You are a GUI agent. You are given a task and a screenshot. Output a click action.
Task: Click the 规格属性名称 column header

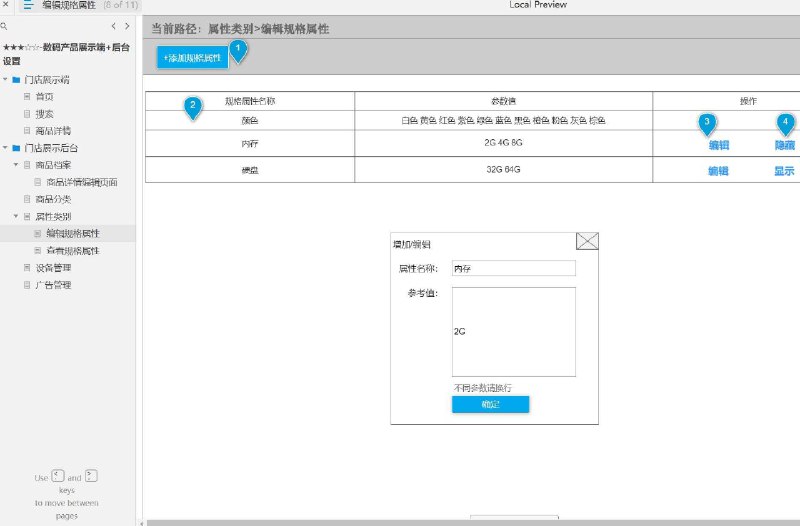[x=250, y=101]
